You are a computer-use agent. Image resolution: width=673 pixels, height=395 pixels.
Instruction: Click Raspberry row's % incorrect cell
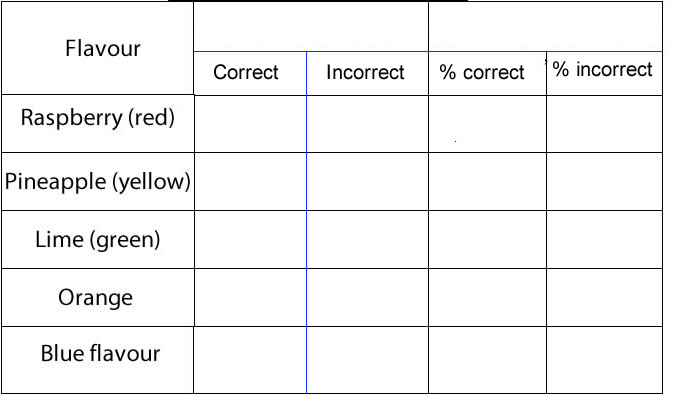(604, 124)
